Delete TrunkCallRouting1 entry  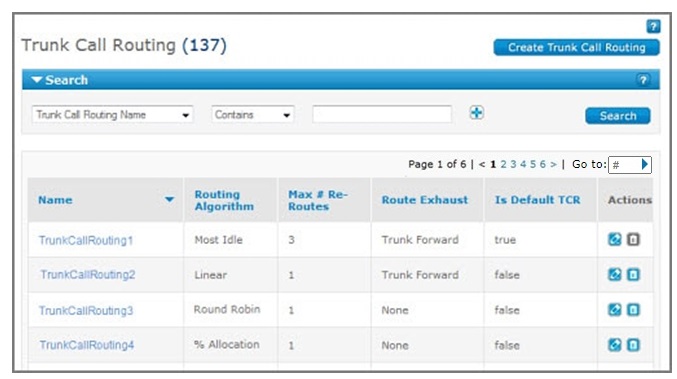click(x=633, y=239)
